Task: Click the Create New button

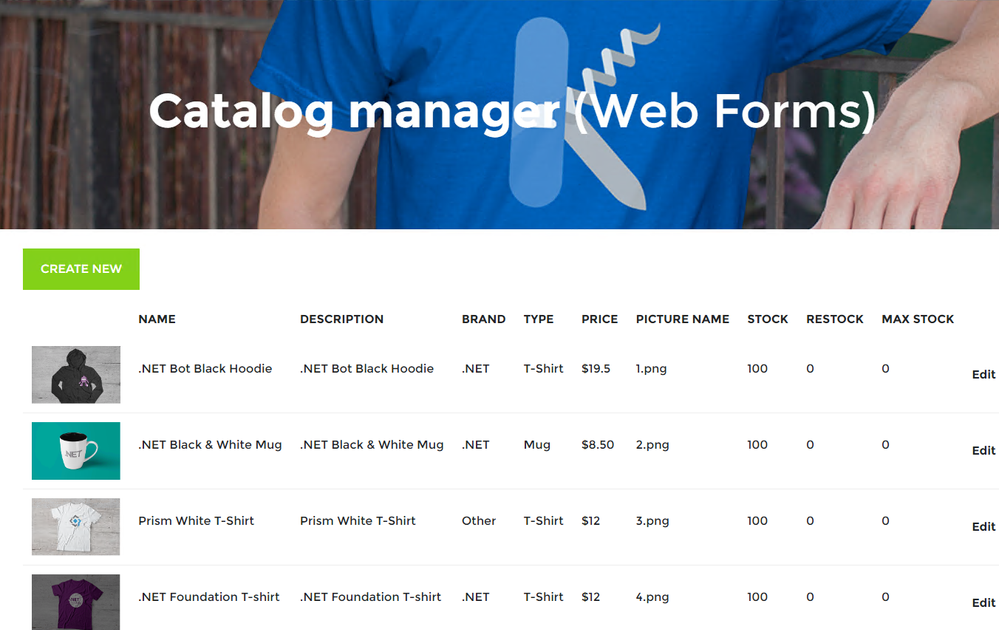Action: tap(81, 269)
